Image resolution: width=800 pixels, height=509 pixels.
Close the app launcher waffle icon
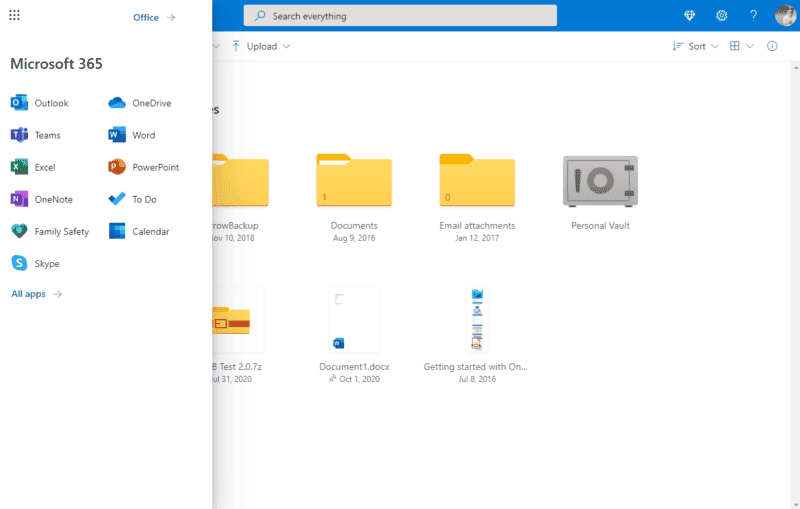[x=14, y=15]
